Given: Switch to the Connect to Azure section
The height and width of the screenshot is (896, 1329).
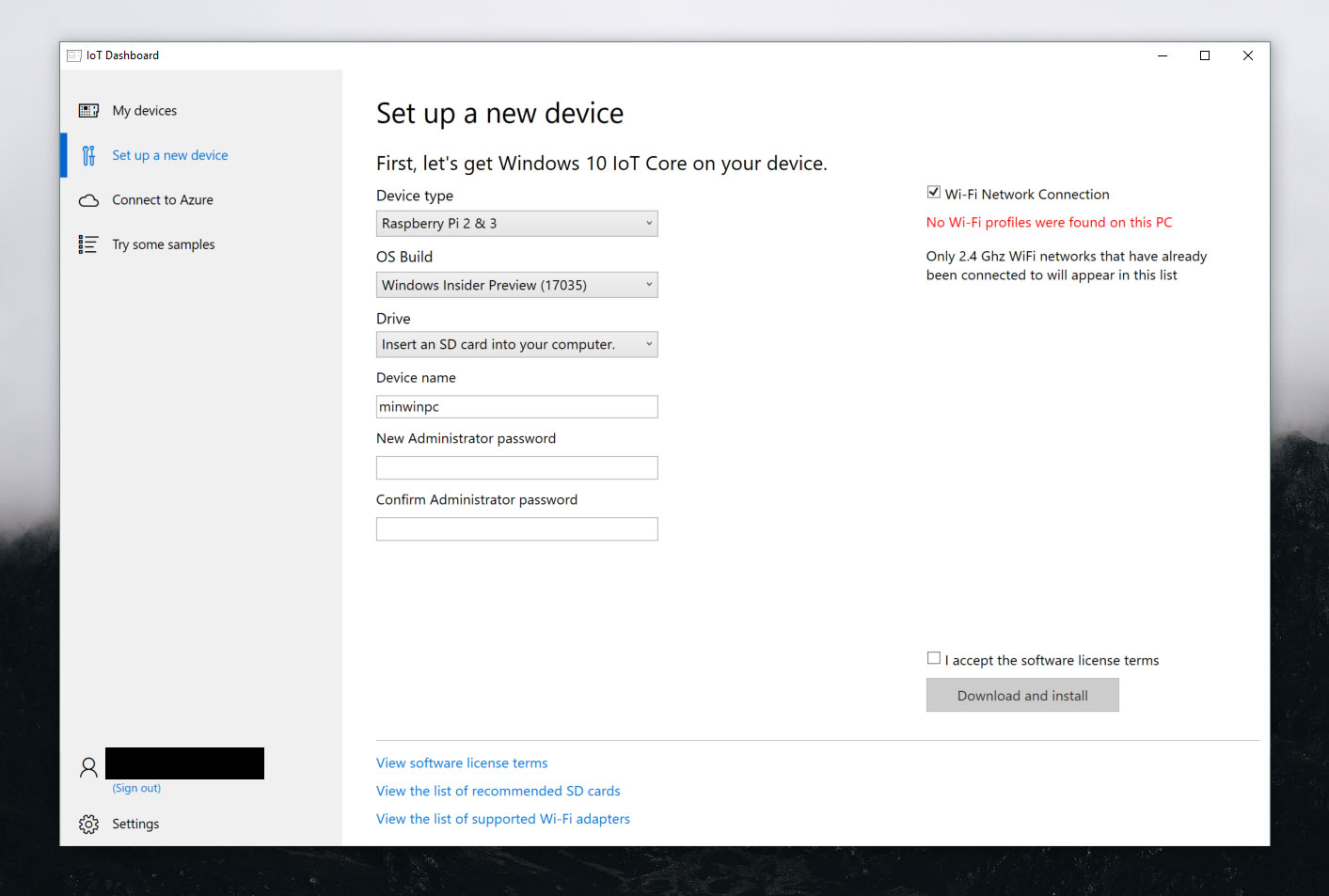Looking at the screenshot, I should pyautogui.click(x=162, y=199).
